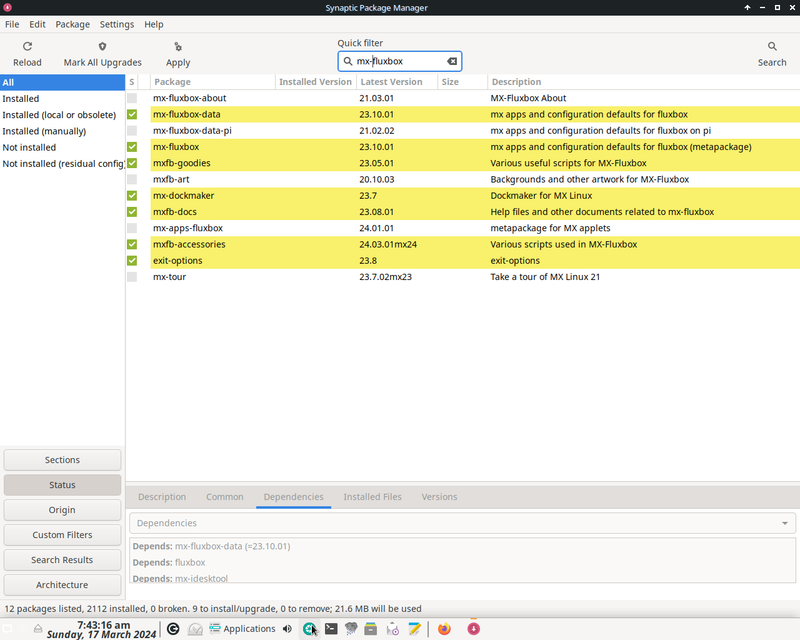Open Search via the magnifier icon

point(772,46)
